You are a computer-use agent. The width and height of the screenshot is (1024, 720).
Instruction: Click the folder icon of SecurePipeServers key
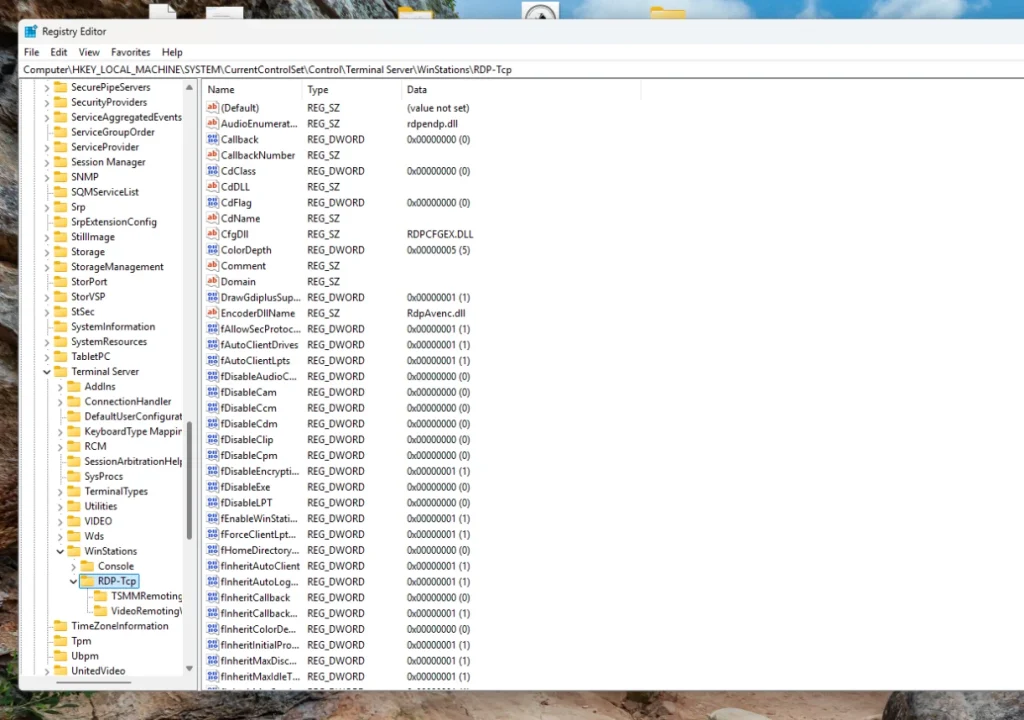pyautogui.click(x=61, y=87)
